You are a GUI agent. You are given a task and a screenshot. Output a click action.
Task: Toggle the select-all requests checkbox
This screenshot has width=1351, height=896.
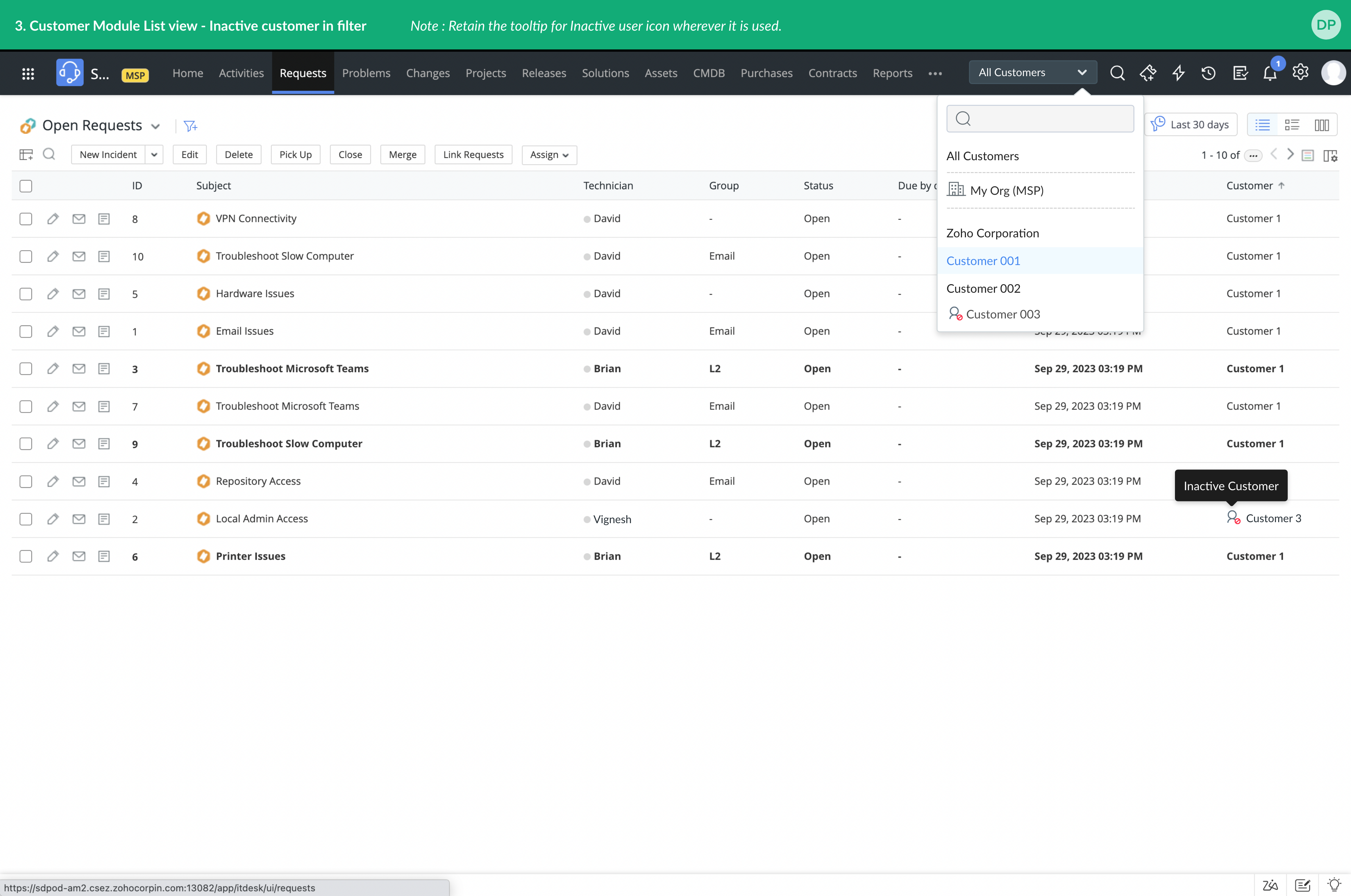click(x=26, y=186)
